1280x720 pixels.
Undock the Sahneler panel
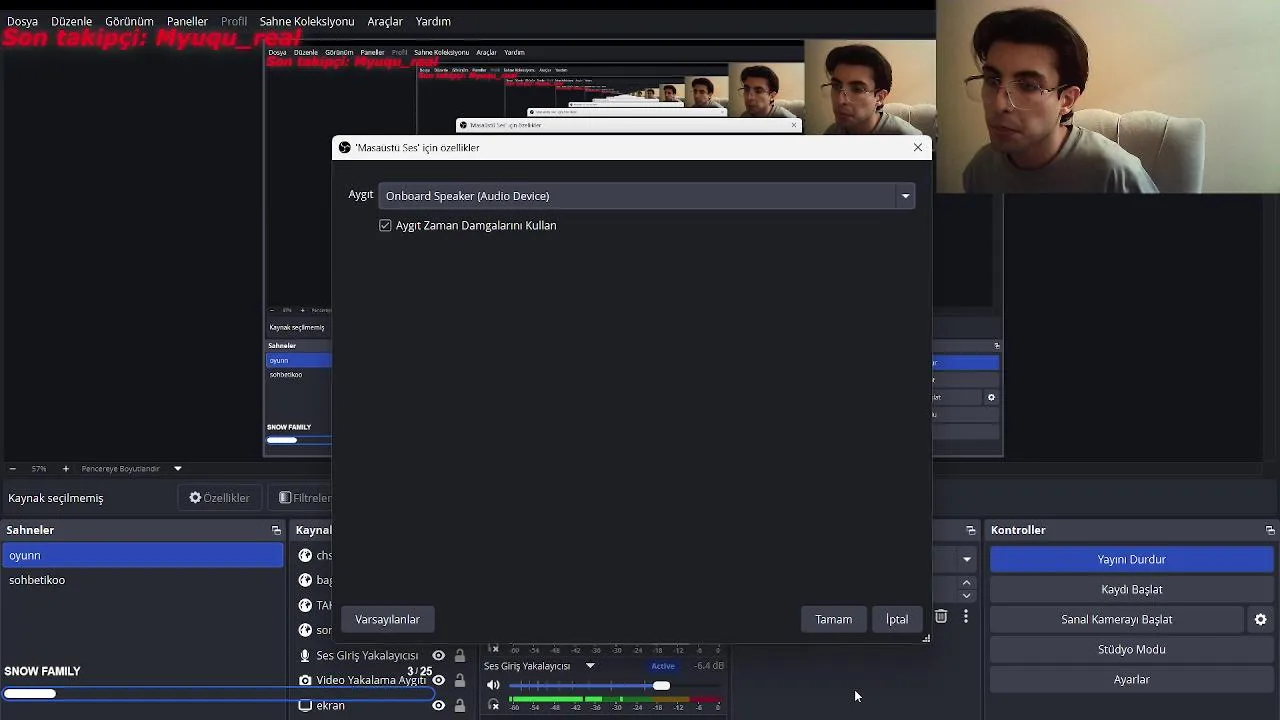[x=276, y=530]
